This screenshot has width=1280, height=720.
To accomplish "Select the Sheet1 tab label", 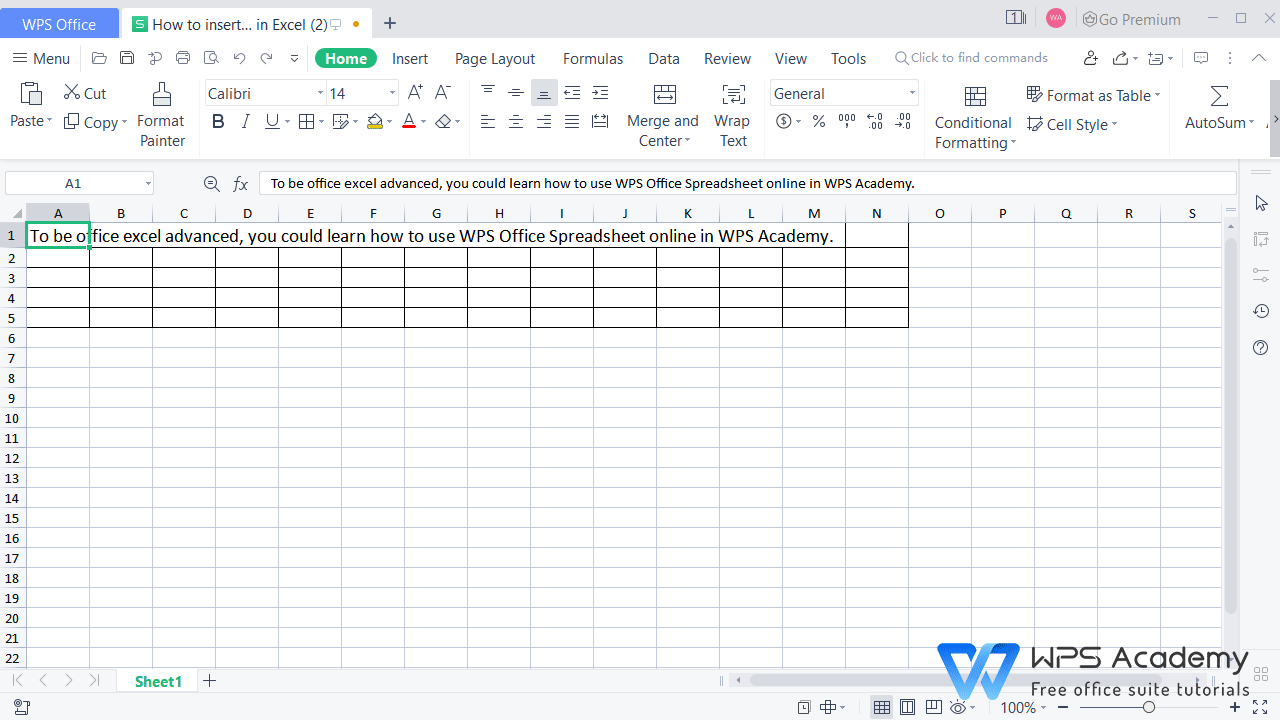I will [x=157, y=681].
